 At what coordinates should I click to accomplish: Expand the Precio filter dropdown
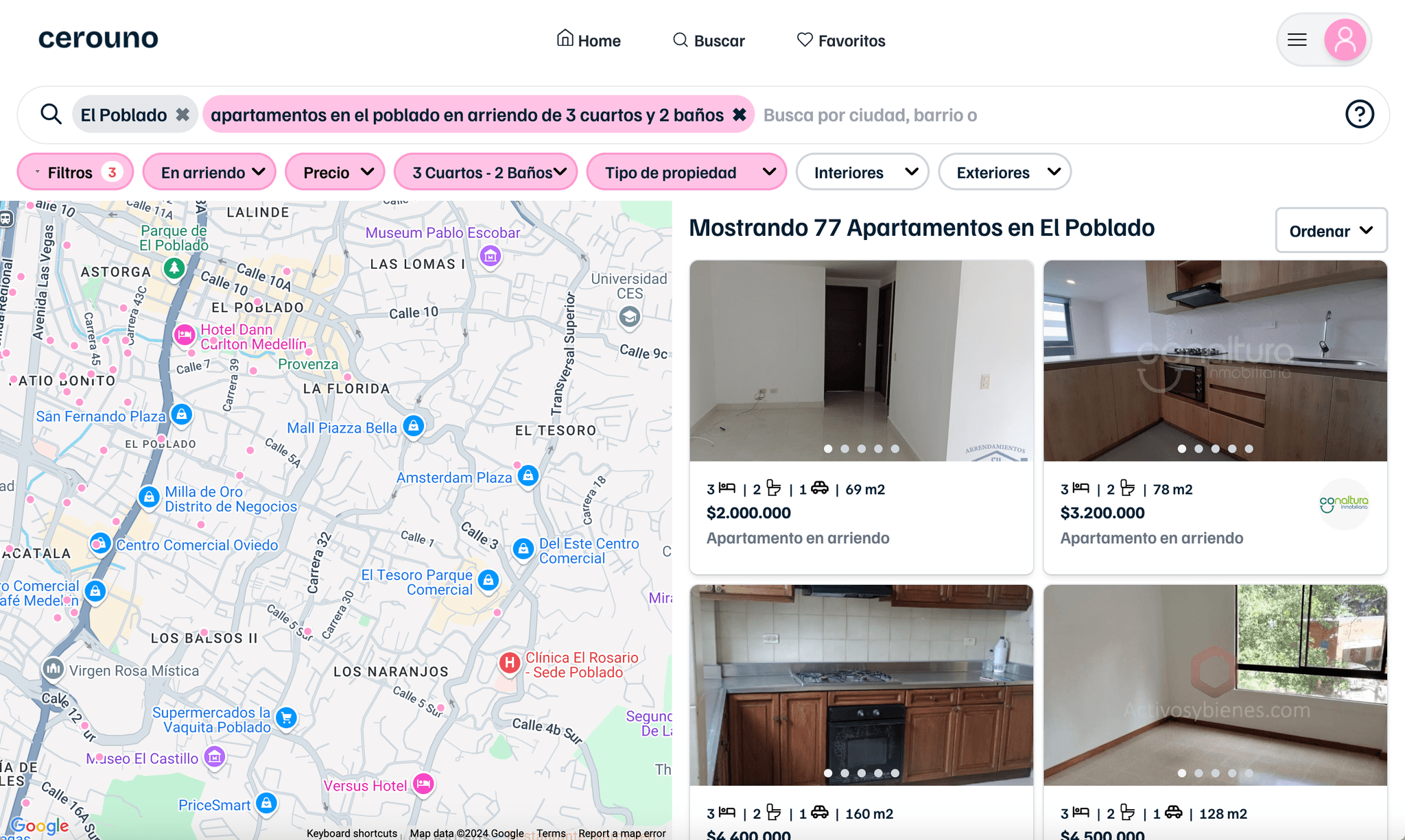point(335,171)
